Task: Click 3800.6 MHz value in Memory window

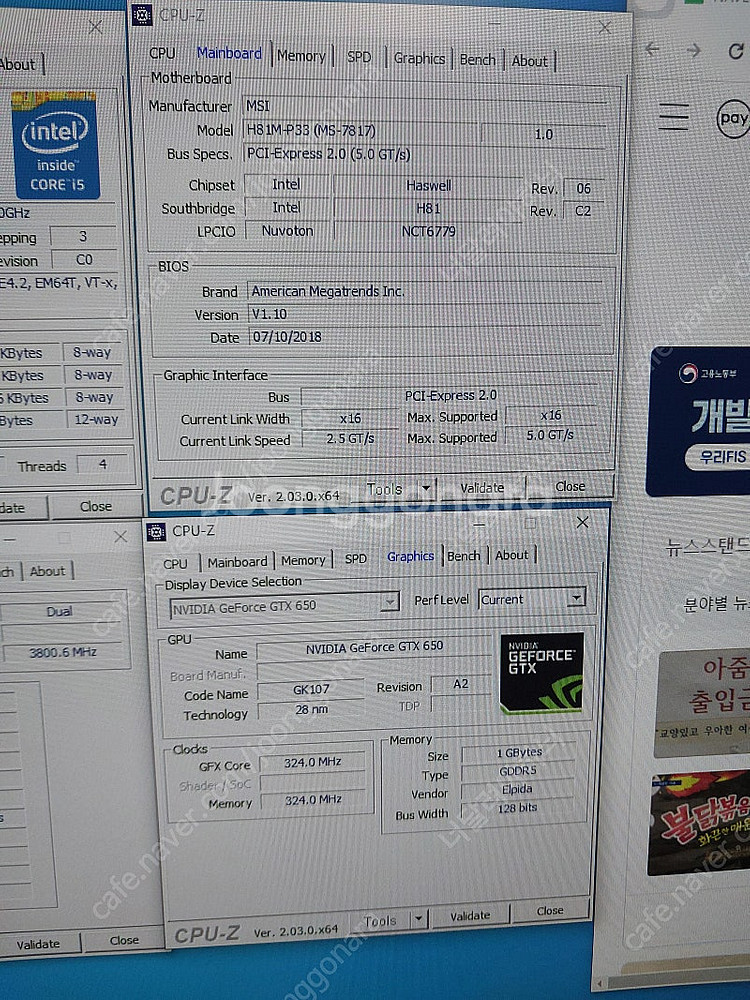Action: pyautogui.click(x=63, y=652)
